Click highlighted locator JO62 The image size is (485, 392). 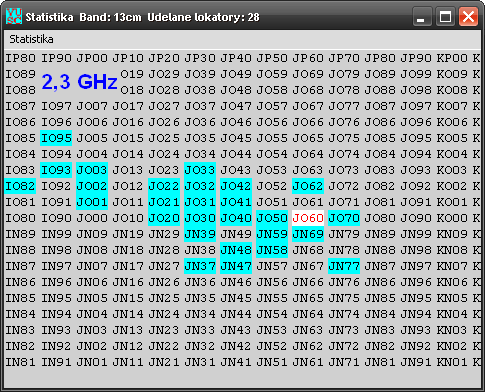(308, 186)
